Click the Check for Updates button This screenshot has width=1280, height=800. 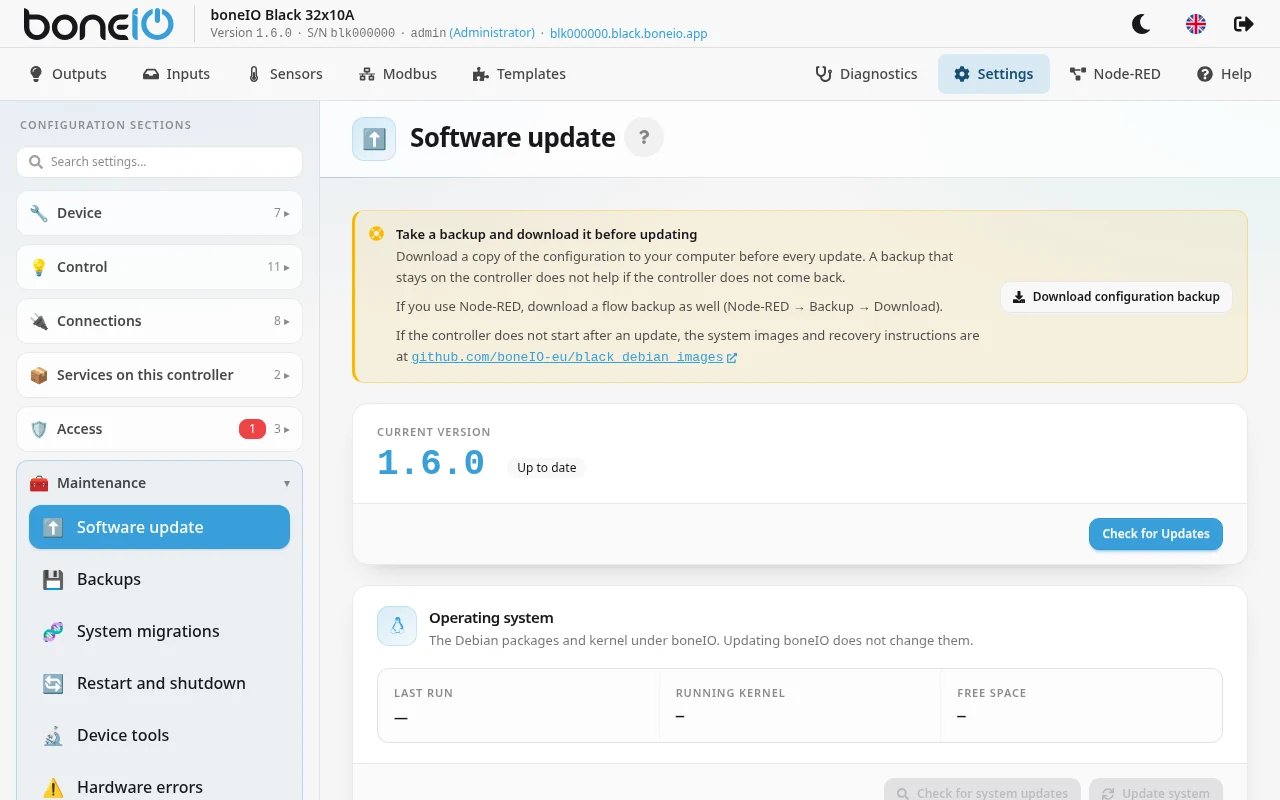(x=1156, y=534)
